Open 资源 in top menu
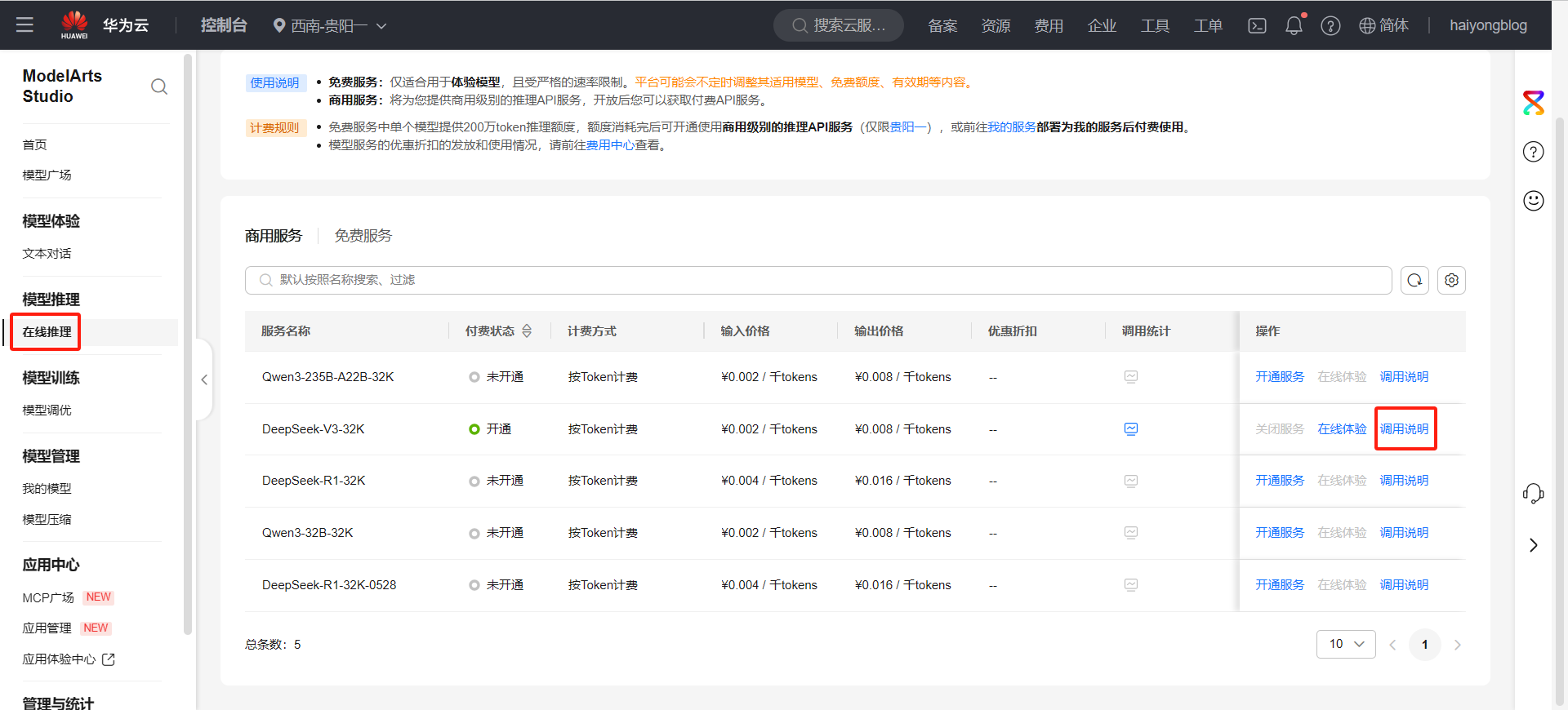The image size is (1568, 710). point(996,25)
